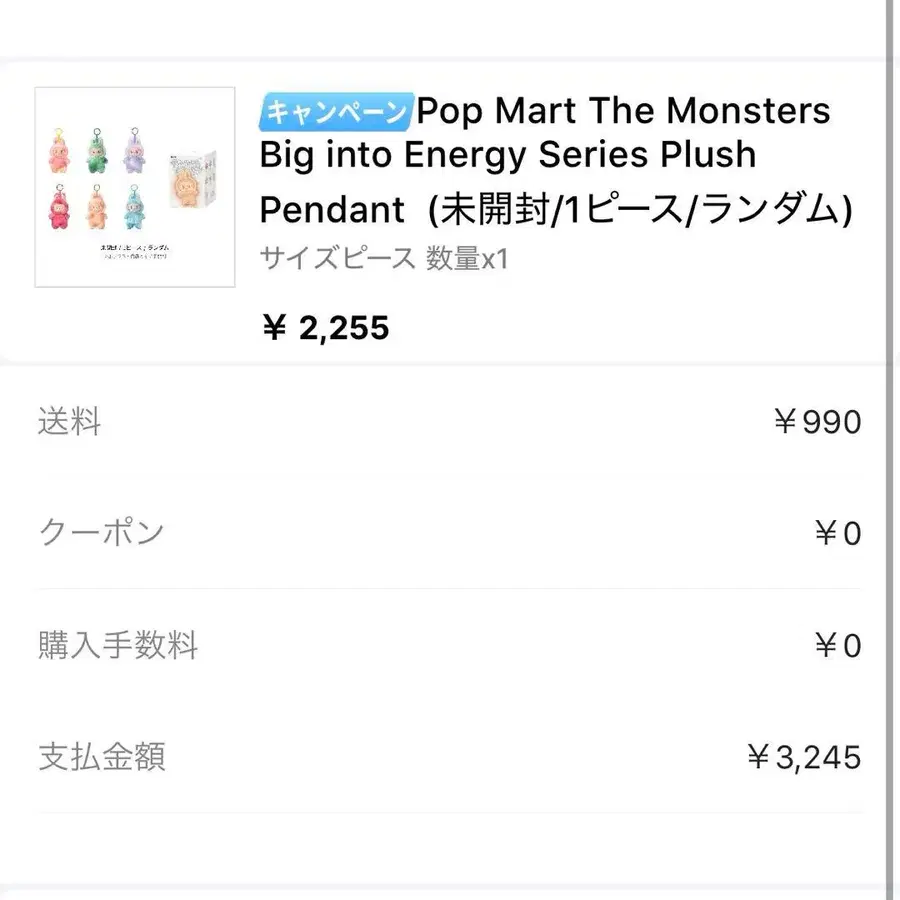The height and width of the screenshot is (900, 900).
Task: Click the purchase fee ¥0 amount
Action: (x=837, y=645)
